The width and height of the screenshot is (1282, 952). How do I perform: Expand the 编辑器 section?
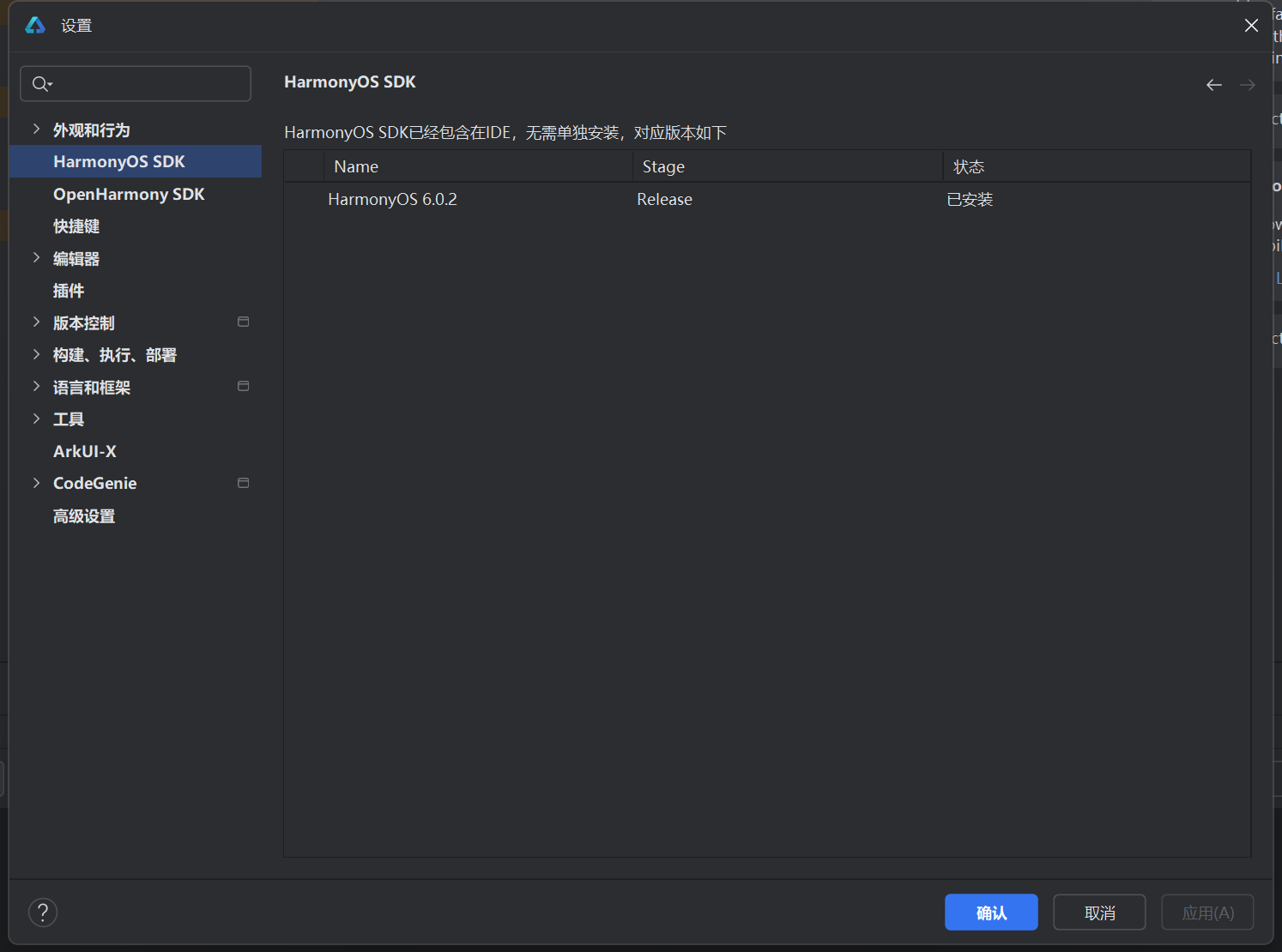pyautogui.click(x=36, y=258)
